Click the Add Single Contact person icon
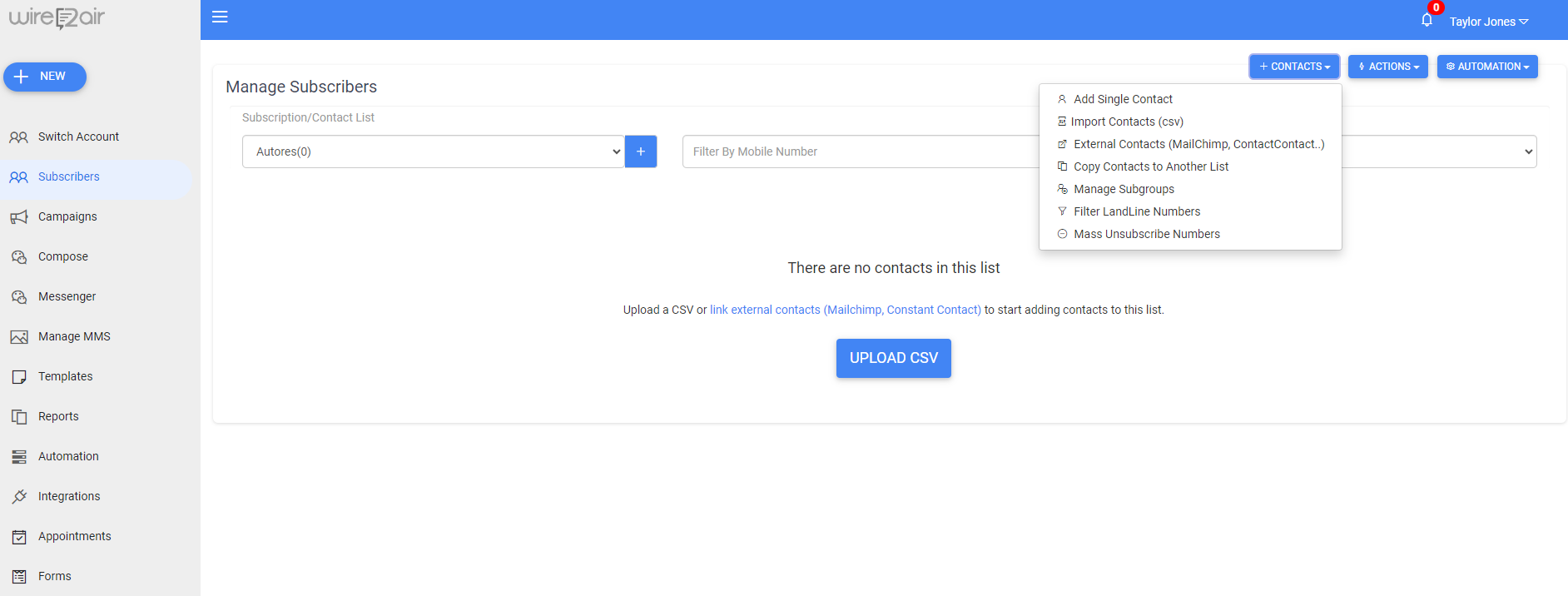Screen dimensions: 1568x596 (1062, 99)
